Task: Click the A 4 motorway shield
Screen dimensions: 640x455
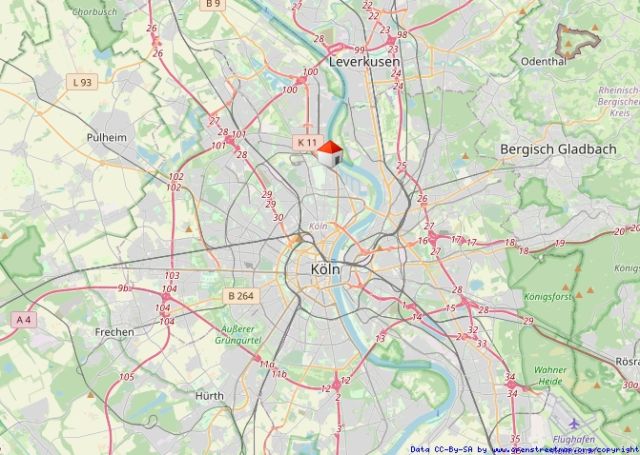Action: (x=24, y=320)
